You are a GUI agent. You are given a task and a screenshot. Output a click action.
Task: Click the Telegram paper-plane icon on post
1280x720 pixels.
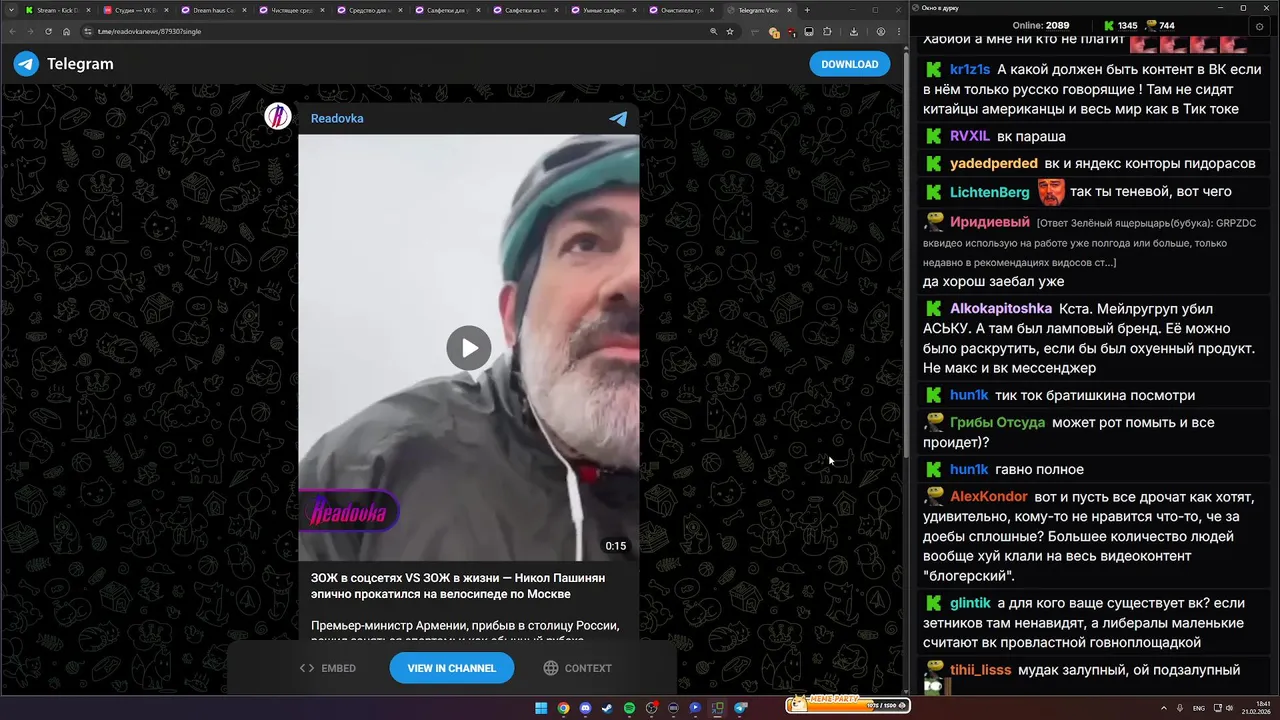(x=618, y=118)
